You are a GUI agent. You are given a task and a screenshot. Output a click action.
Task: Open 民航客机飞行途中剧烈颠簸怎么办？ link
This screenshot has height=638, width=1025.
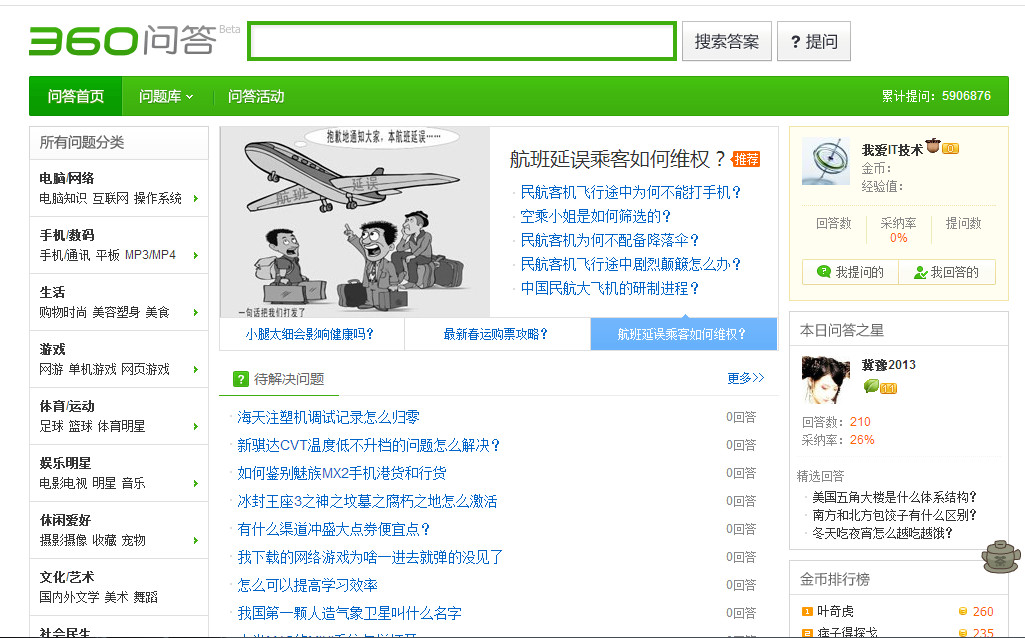[x=631, y=264]
